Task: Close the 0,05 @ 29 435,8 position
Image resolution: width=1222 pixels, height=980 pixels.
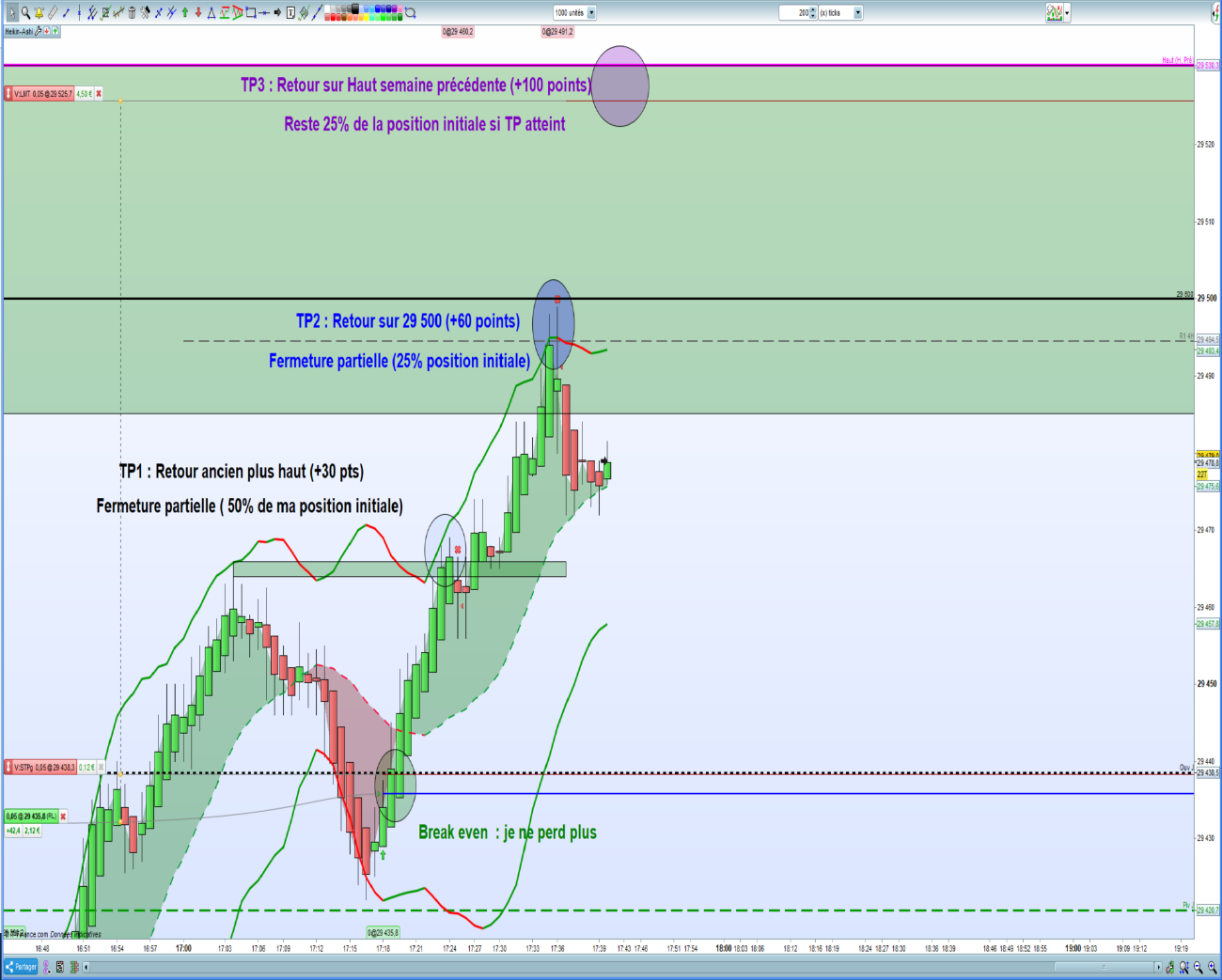Action: (63, 817)
